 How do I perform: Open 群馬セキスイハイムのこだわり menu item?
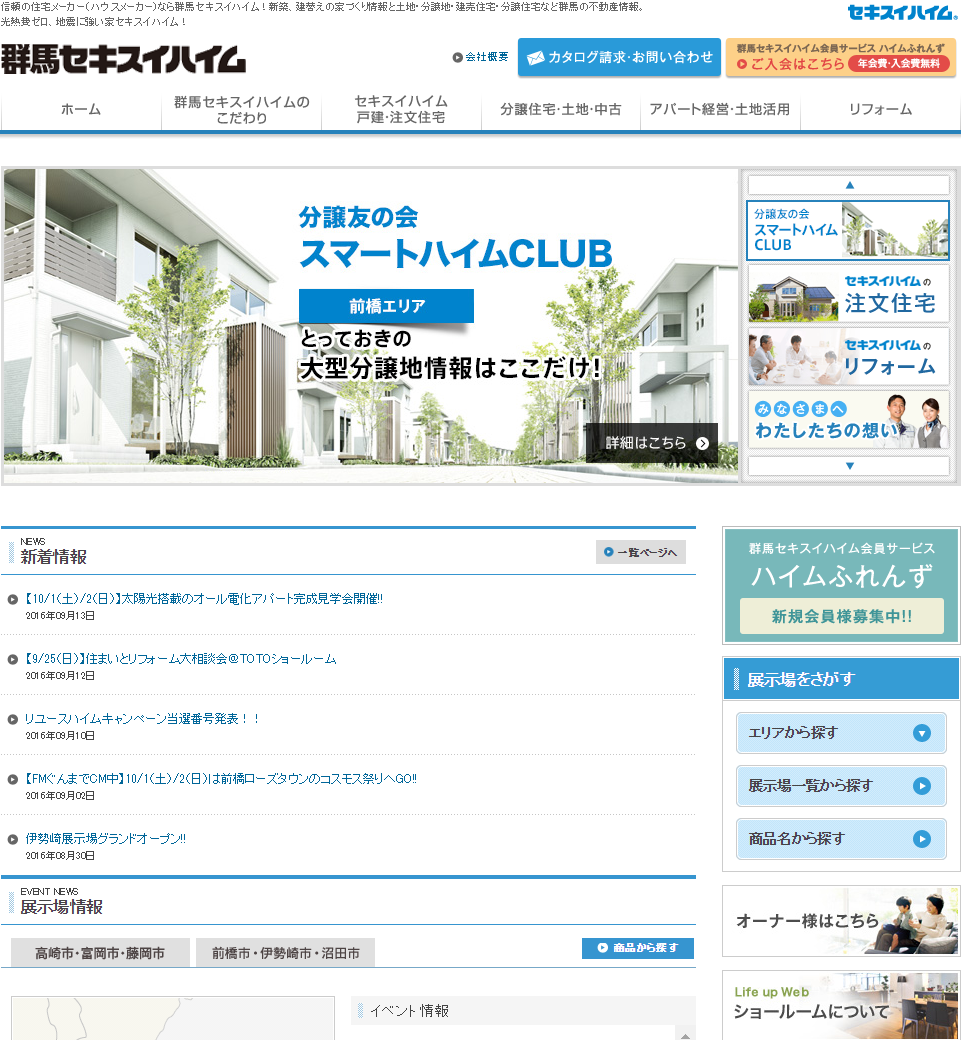coord(241,109)
